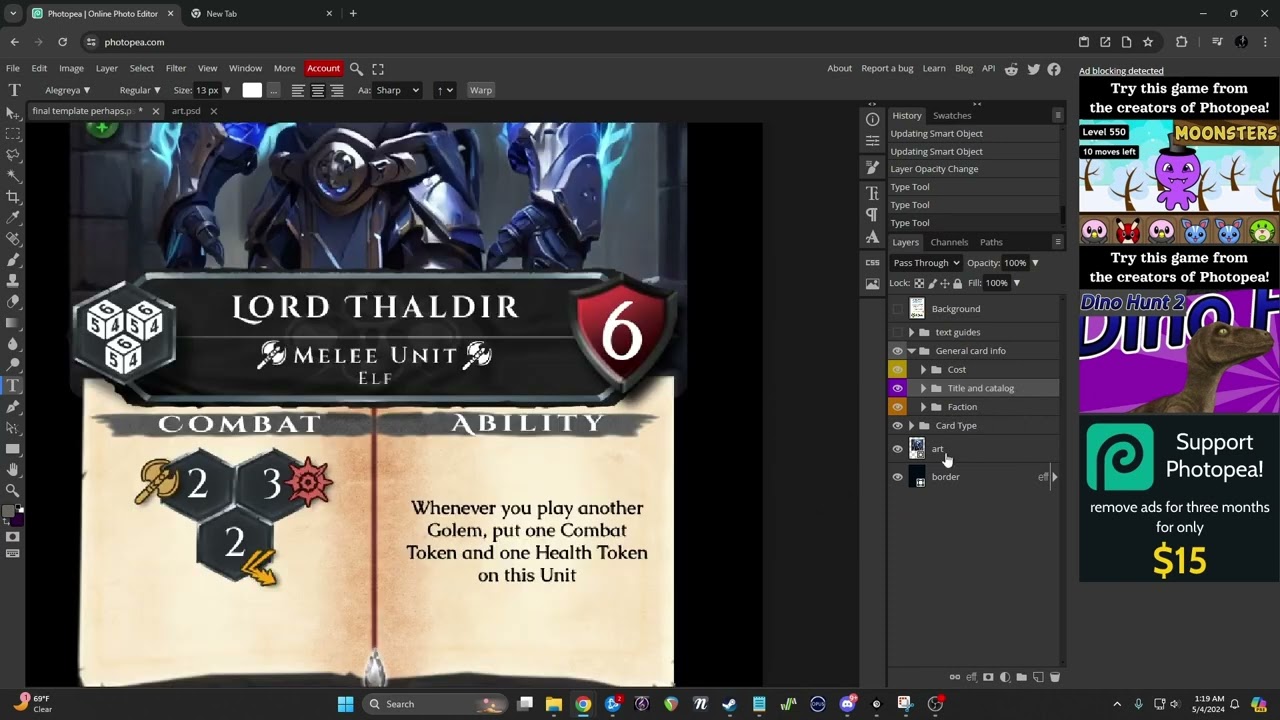The height and width of the screenshot is (720, 1280).
Task: Open the Regular font style dropdown
Action: click(139, 90)
